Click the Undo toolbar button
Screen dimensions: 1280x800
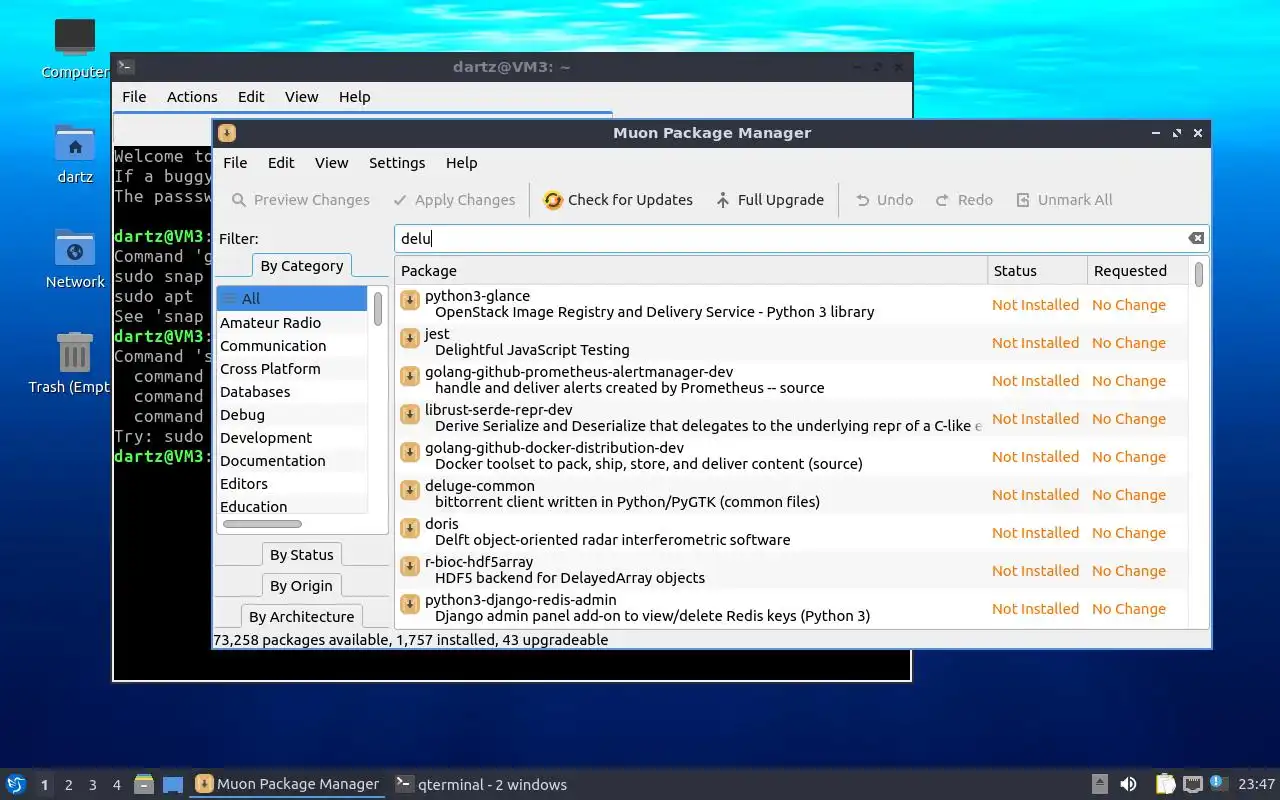[x=884, y=200]
